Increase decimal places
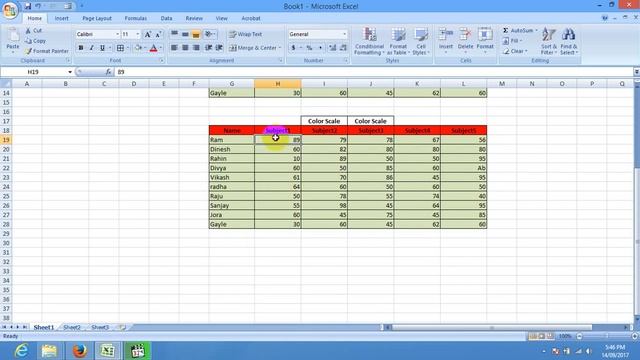This screenshot has height=360, width=640. point(332,48)
